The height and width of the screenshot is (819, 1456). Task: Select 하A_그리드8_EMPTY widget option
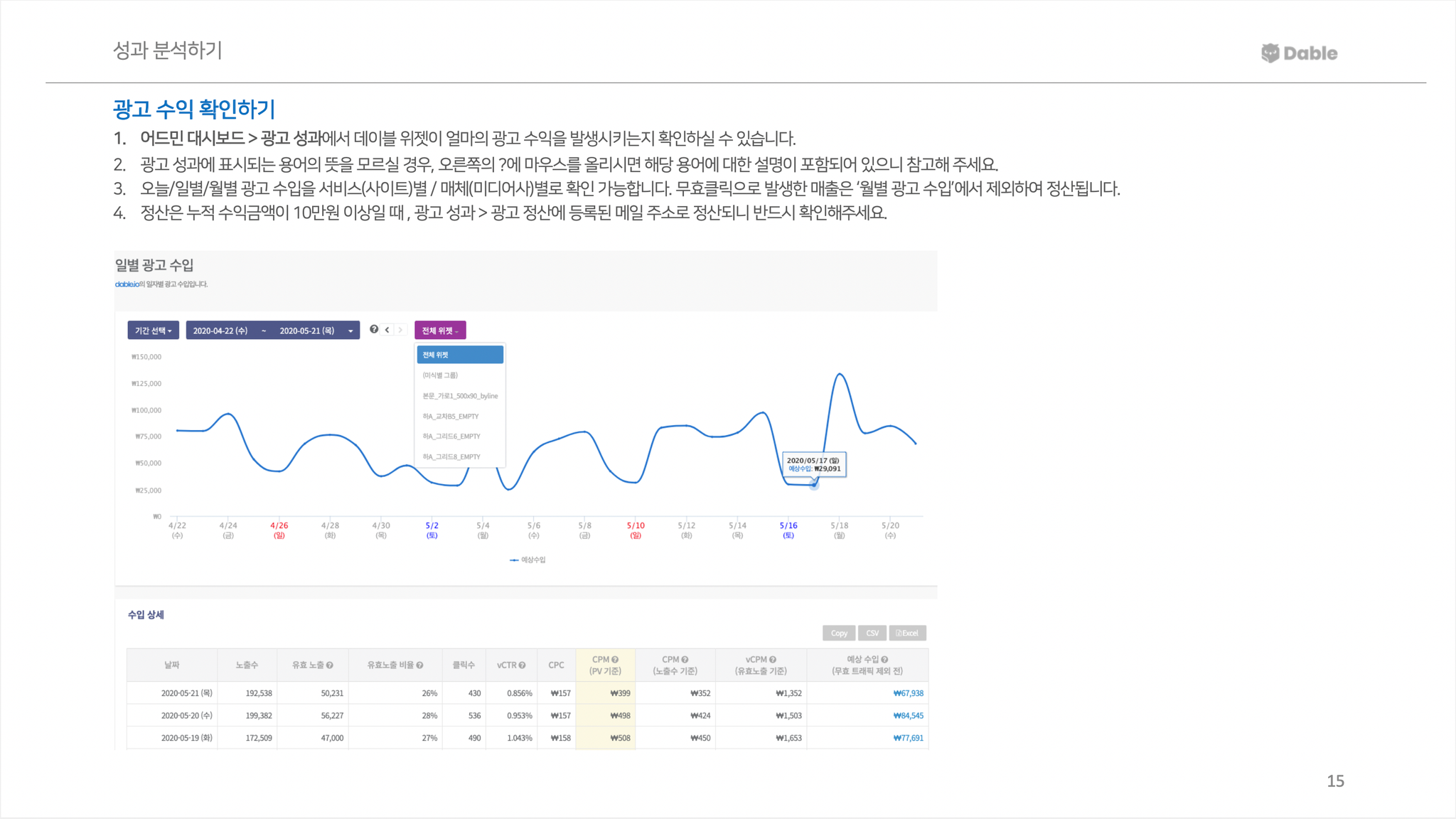pyautogui.click(x=460, y=457)
